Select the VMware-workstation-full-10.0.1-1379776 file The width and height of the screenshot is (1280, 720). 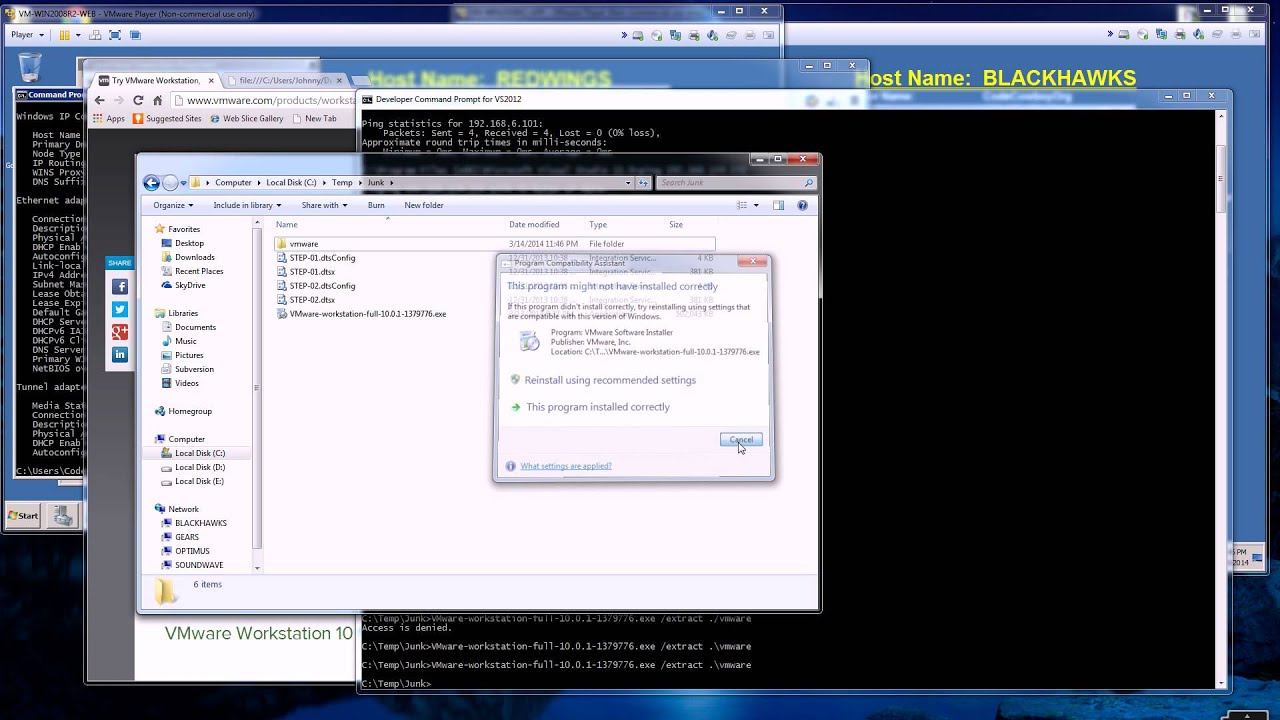367,314
